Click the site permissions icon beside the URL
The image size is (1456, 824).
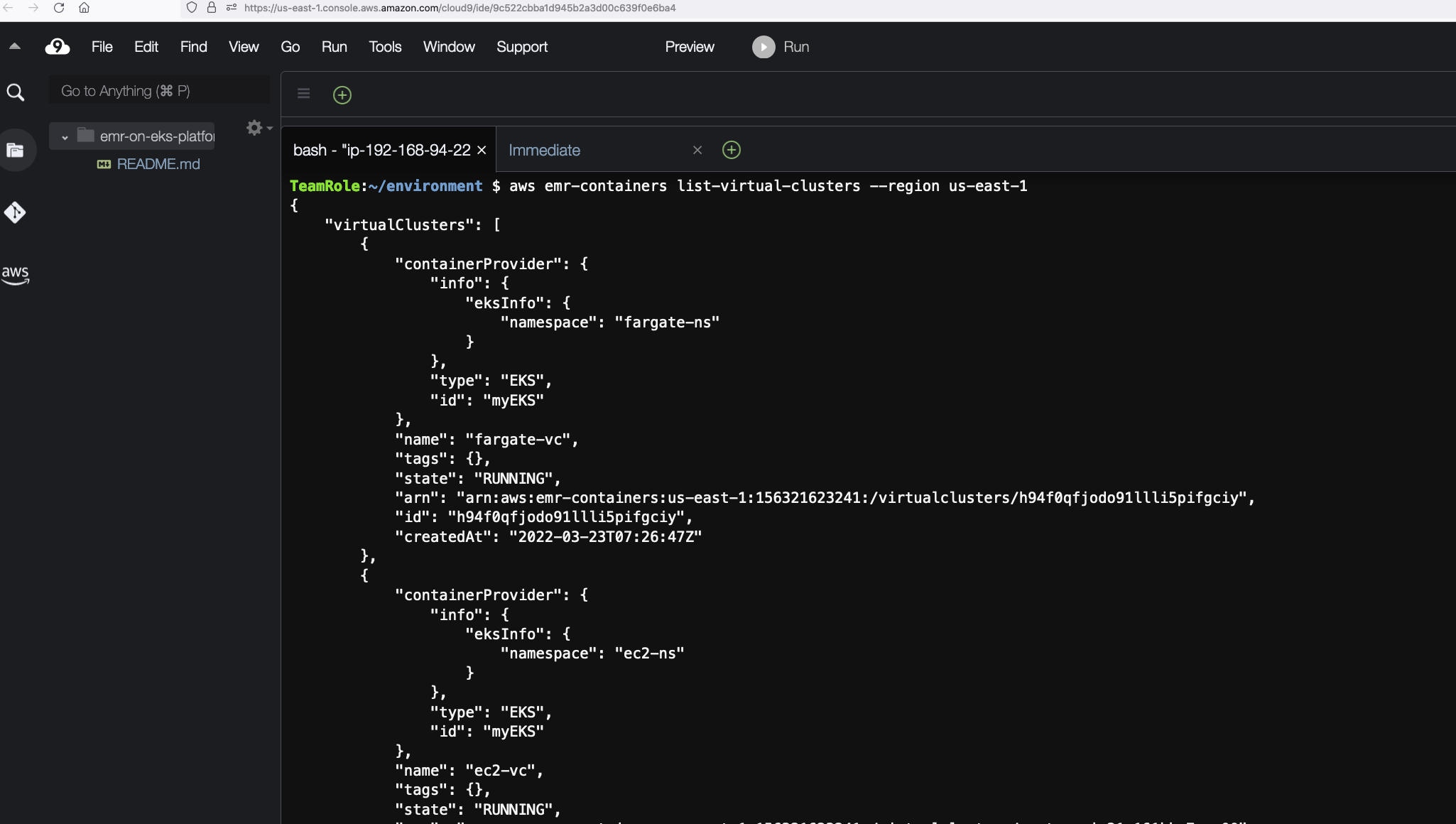coord(232,8)
